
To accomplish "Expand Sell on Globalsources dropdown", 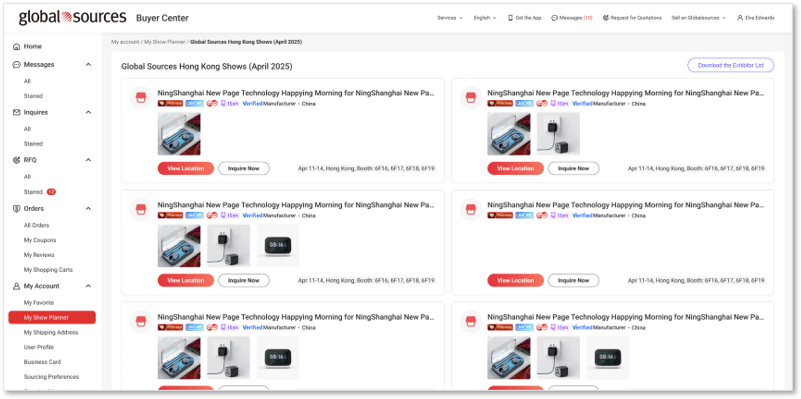I will pos(698,18).
